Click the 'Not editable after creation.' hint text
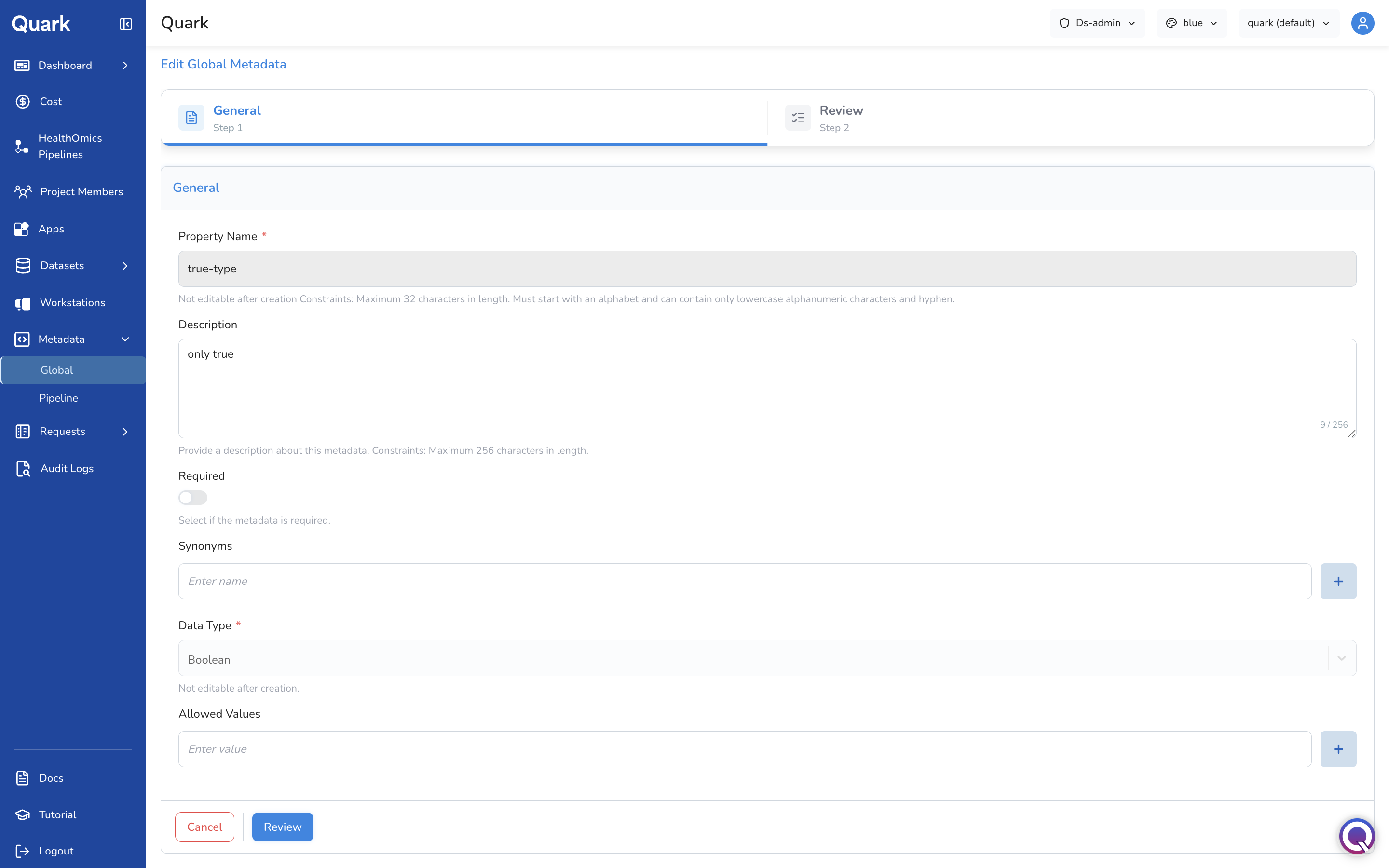 [238, 688]
